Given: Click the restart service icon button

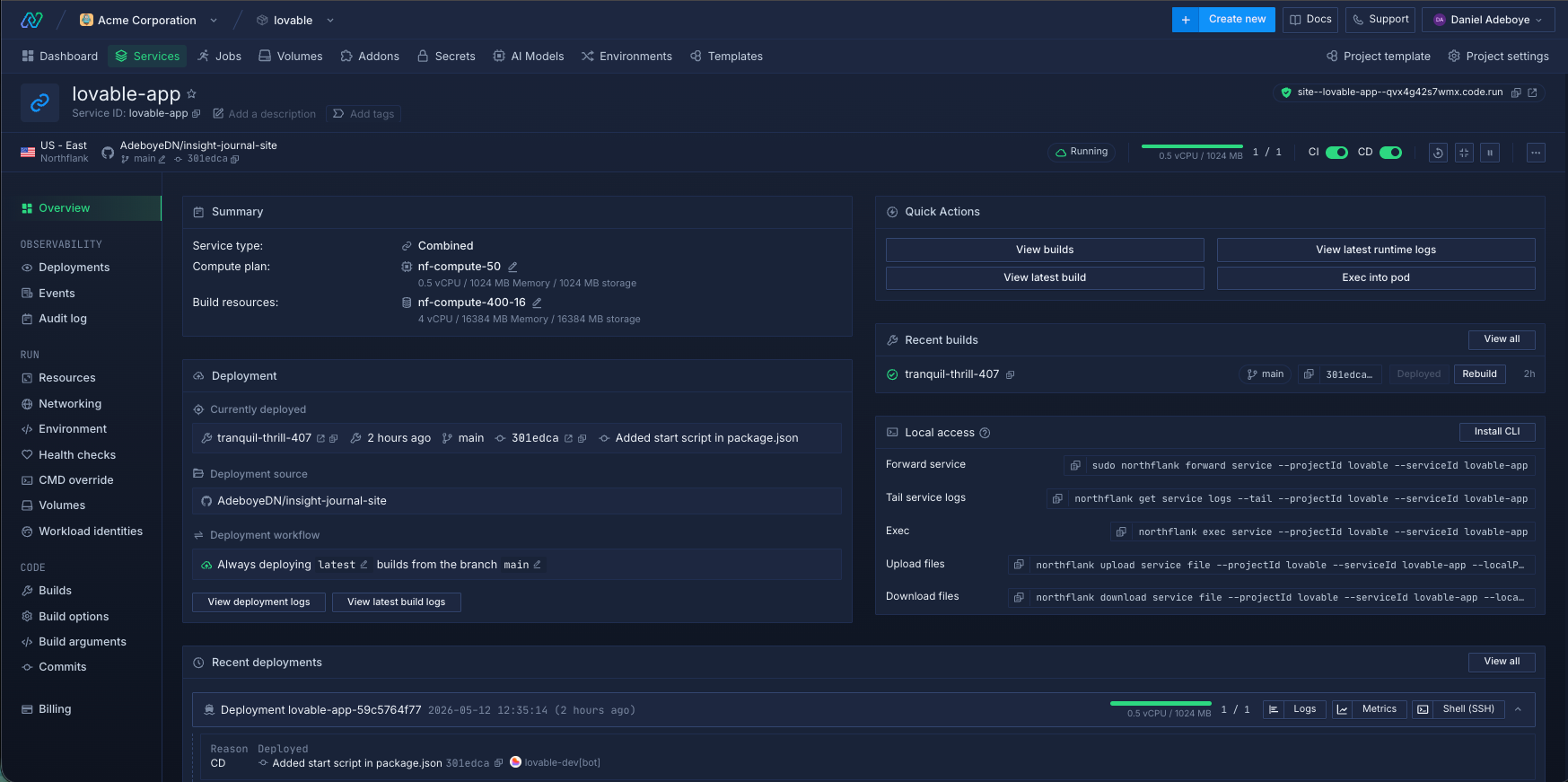Looking at the screenshot, I should point(1438,153).
